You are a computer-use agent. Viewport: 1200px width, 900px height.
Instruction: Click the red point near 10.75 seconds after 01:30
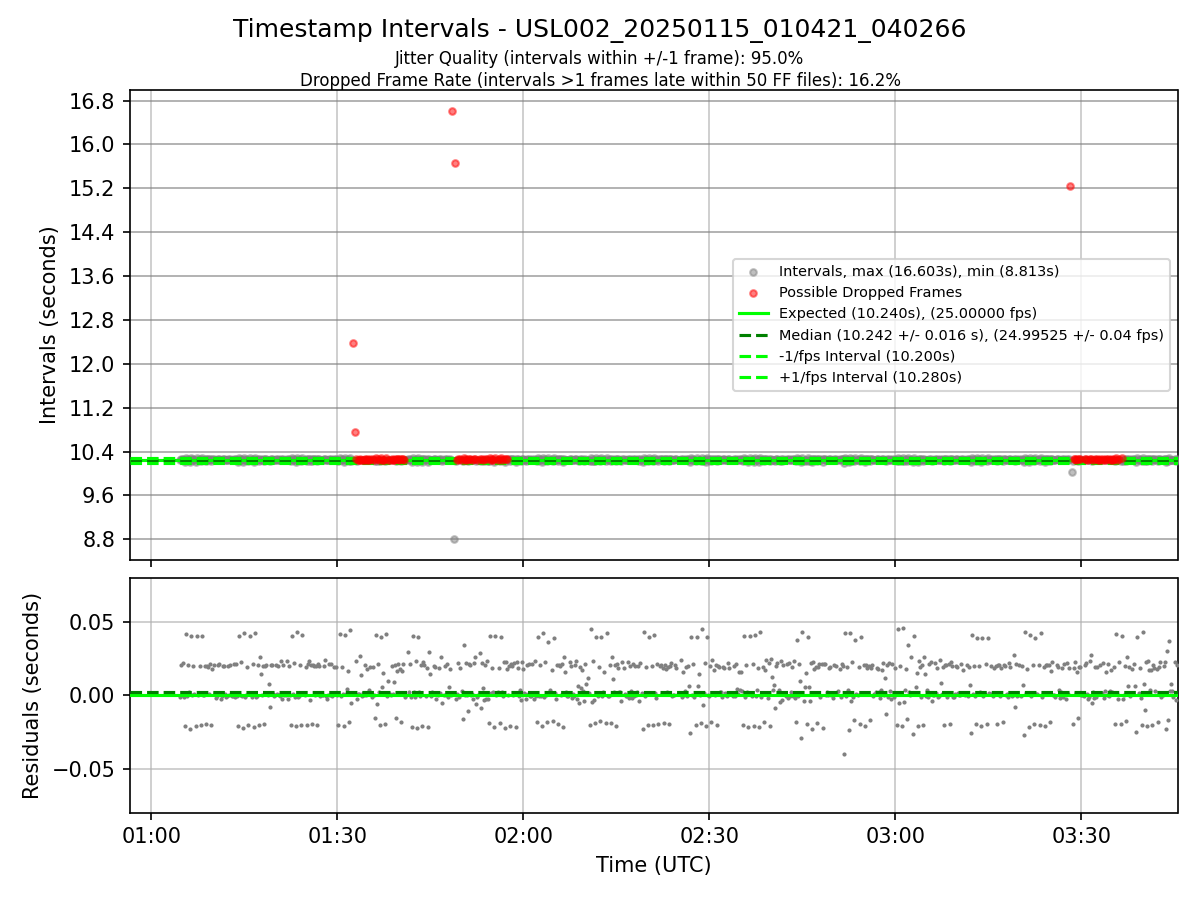point(355,432)
